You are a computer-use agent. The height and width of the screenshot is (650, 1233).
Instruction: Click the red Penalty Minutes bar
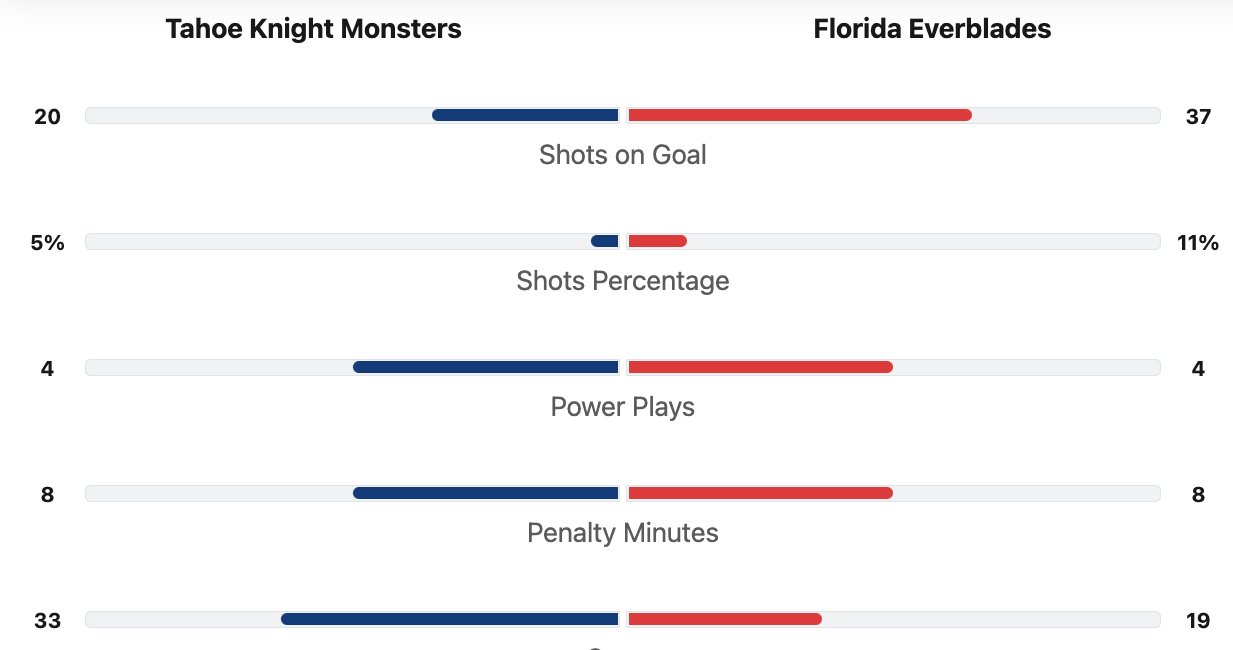pyautogui.click(x=760, y=493)
